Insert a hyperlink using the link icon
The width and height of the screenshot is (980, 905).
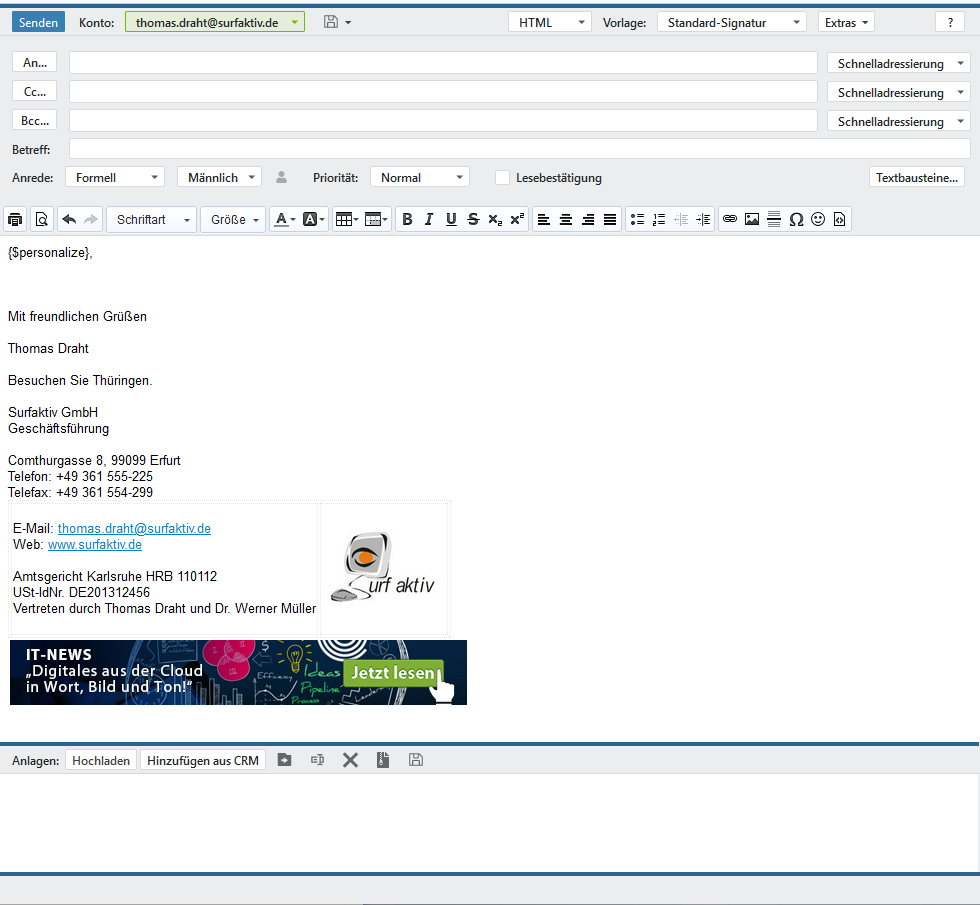point(730,219)
